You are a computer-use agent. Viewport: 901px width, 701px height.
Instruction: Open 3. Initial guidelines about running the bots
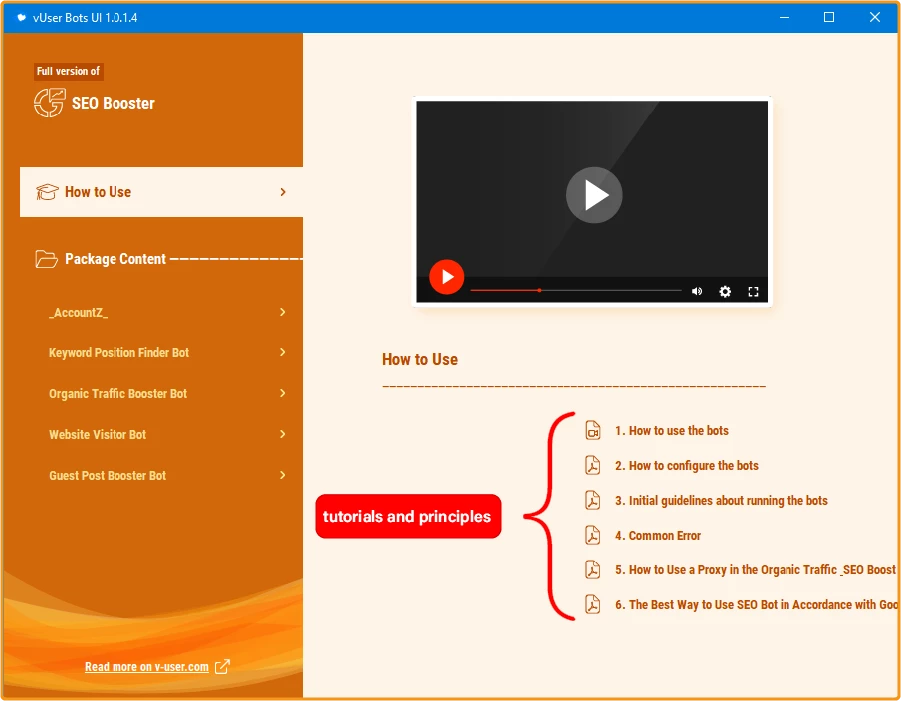(x=721, y=500)
